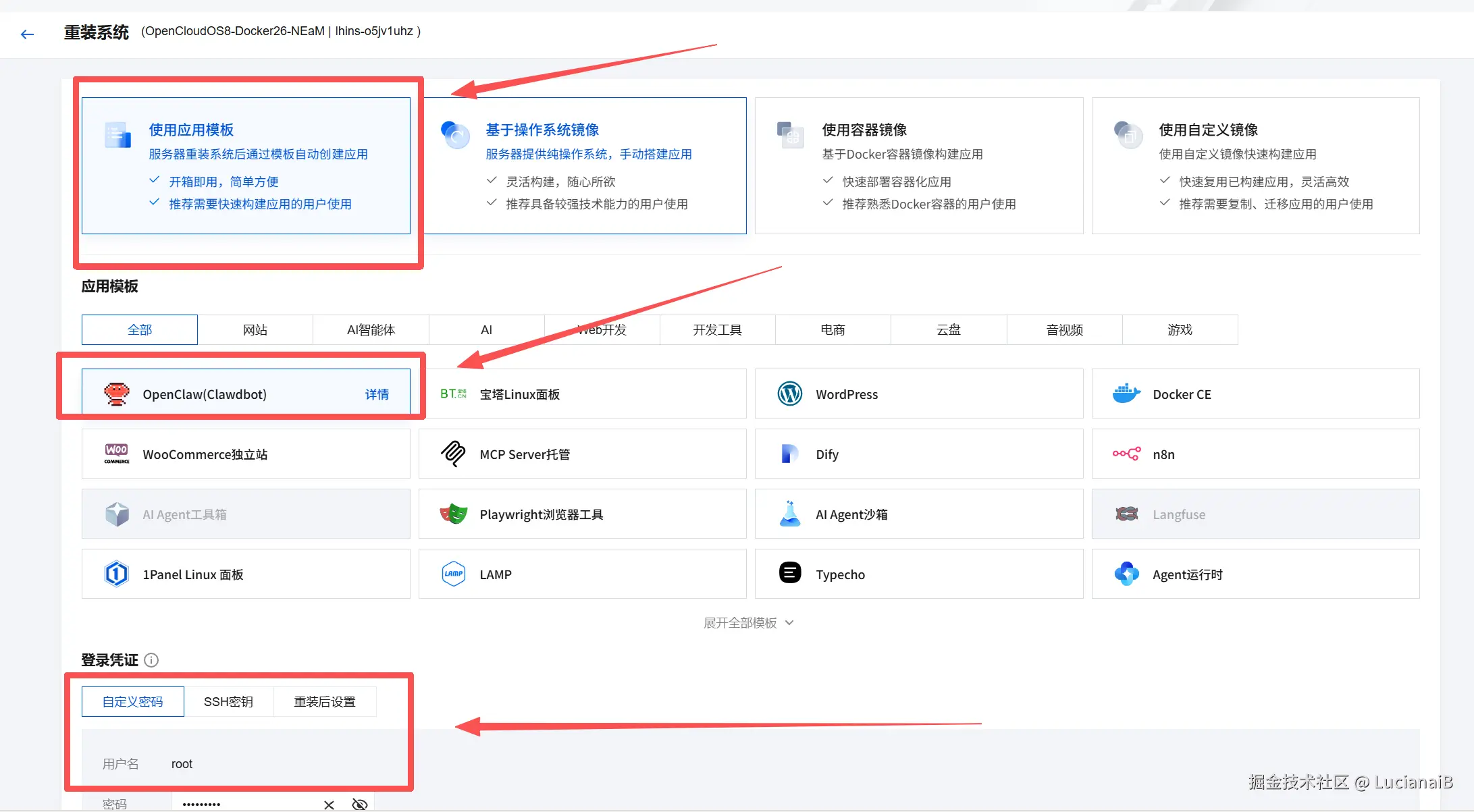
Task: Choose the Playwright masks icon
Action: coord(453,514)
